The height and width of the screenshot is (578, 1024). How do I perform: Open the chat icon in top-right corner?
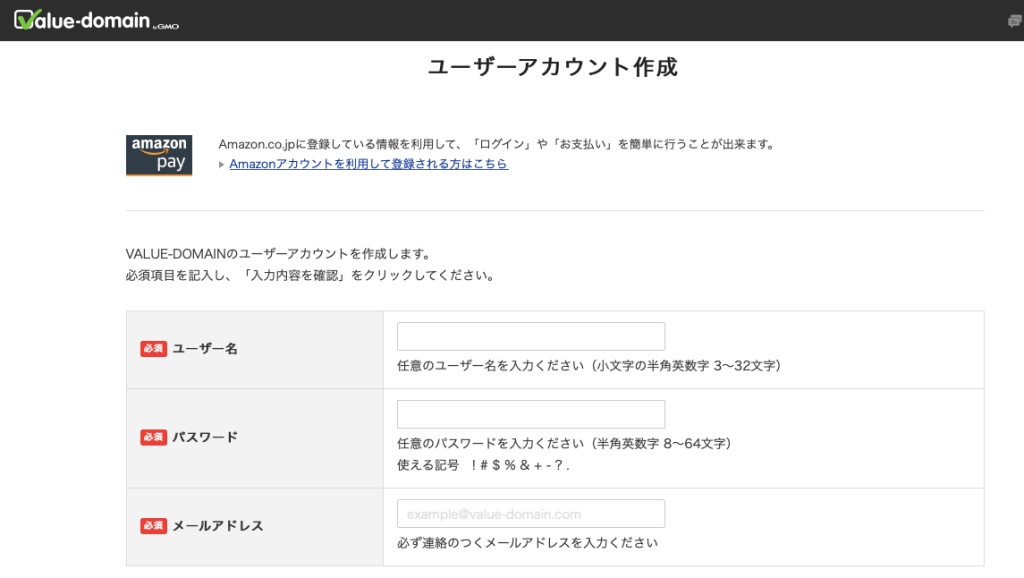(1014, 22)
